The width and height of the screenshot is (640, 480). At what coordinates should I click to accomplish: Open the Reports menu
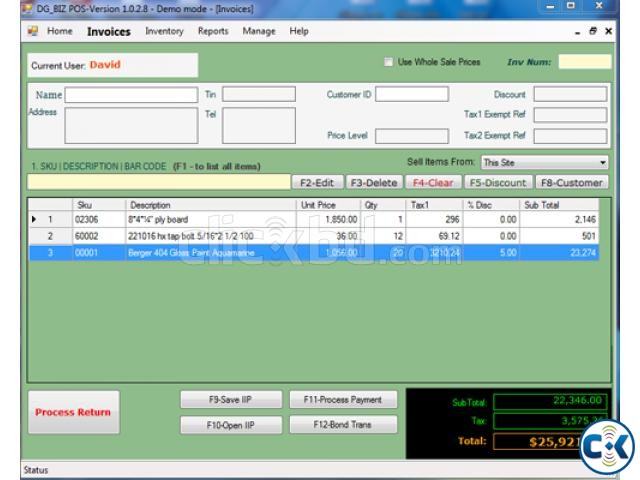[213, 31]
